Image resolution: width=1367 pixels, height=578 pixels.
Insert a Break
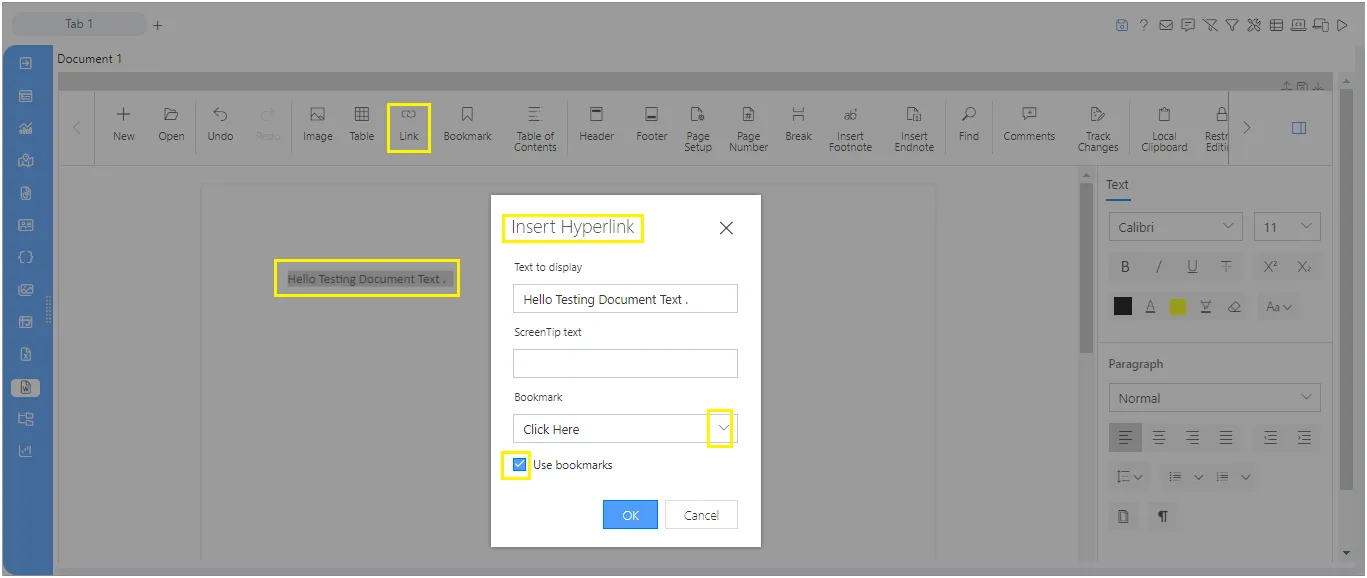798,126
